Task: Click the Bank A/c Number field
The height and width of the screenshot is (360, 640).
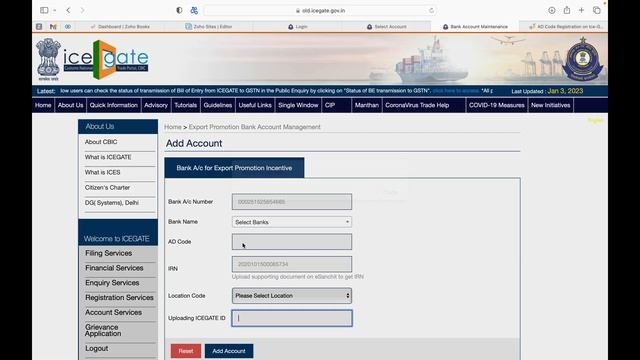Action: pyautogui.click(x=292, y=202)
